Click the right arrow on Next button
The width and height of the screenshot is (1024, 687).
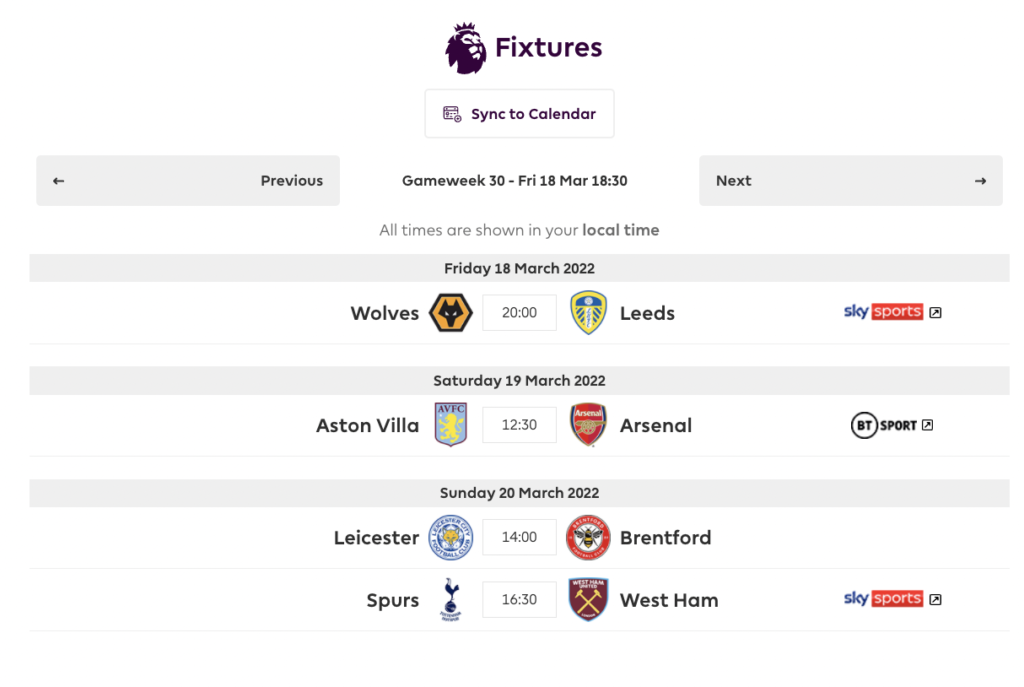[981, 180]
